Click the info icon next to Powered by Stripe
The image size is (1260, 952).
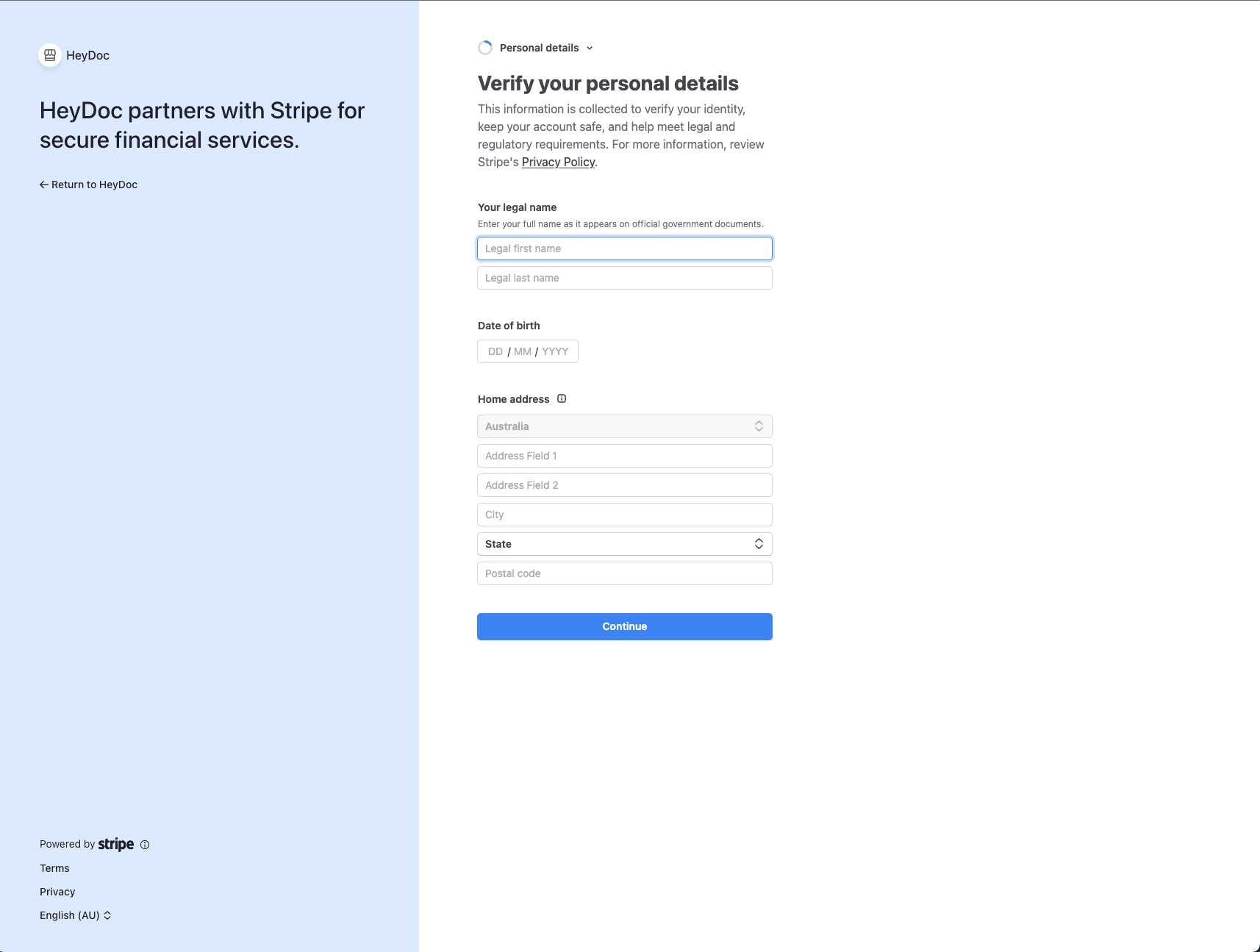pos(145,844)
